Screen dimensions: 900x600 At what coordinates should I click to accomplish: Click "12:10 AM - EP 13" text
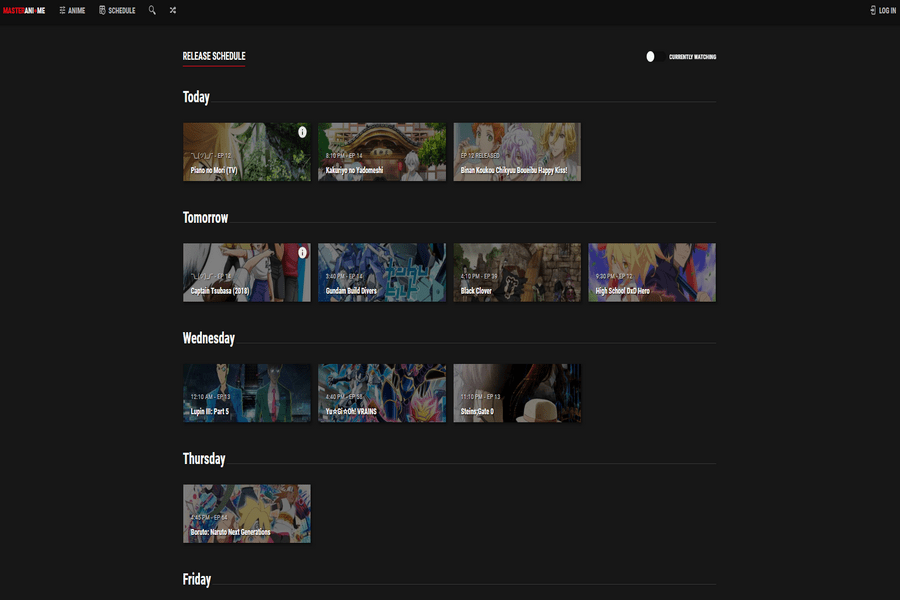pos(210,397)
